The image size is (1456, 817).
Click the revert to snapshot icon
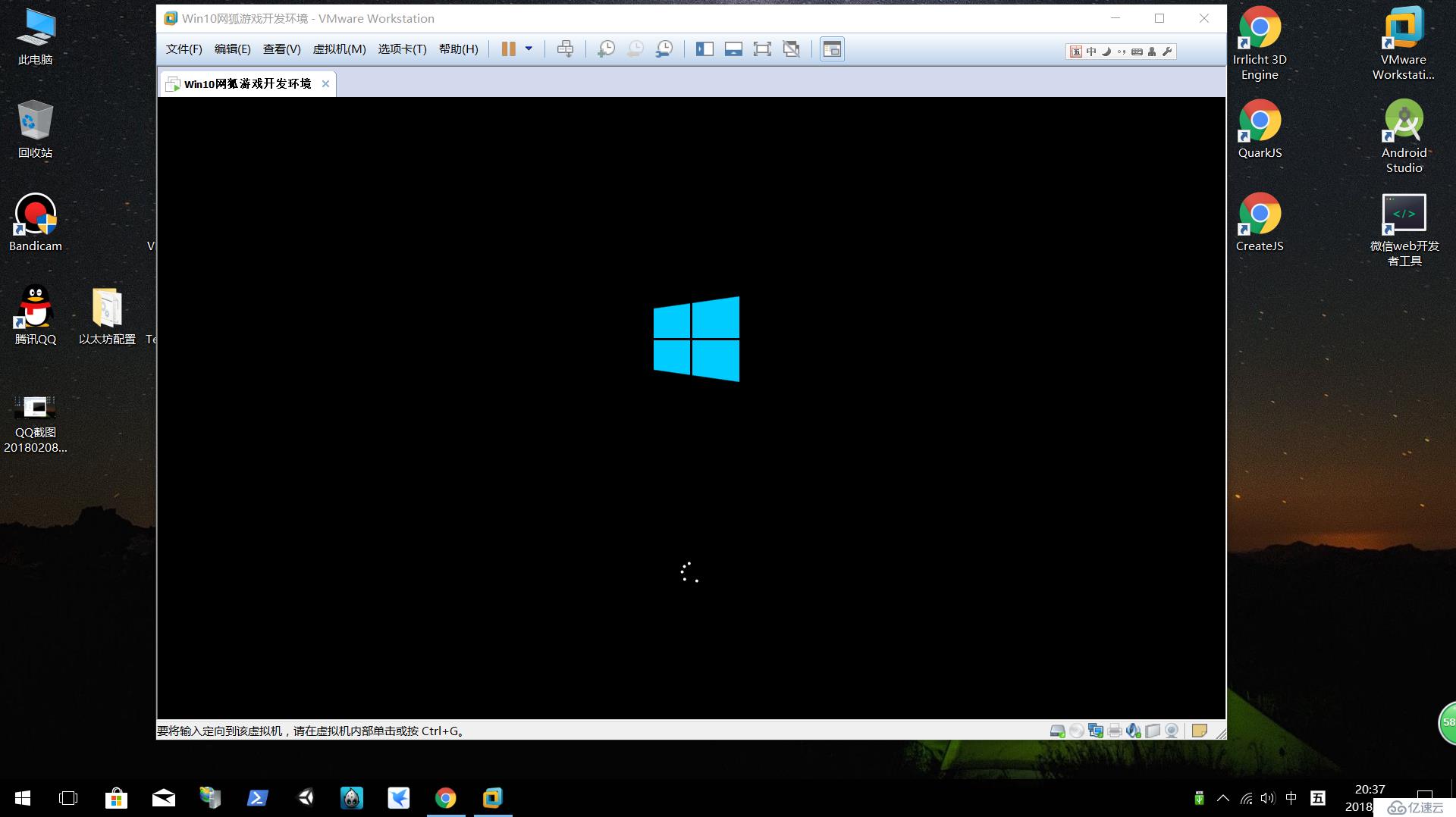click(635, 49)
